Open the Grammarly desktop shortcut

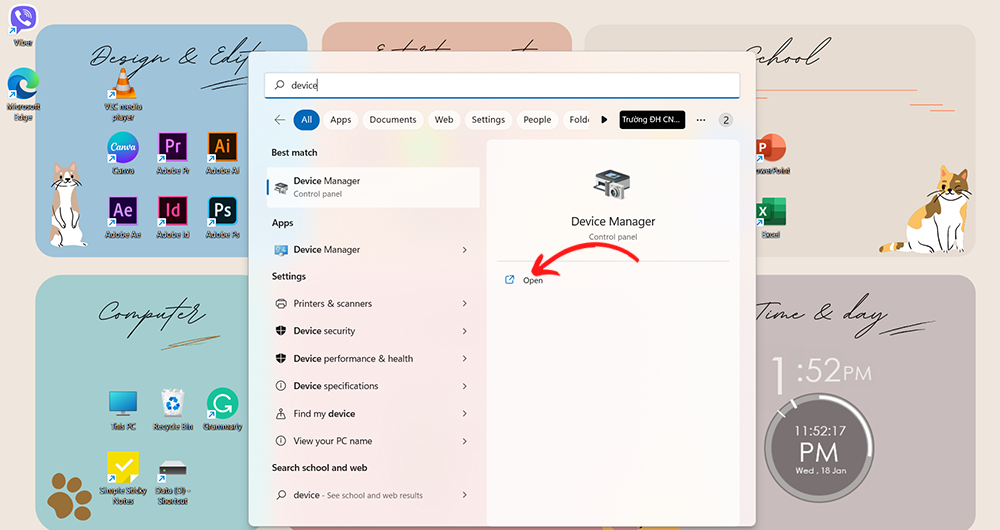[x=223, y=410]
